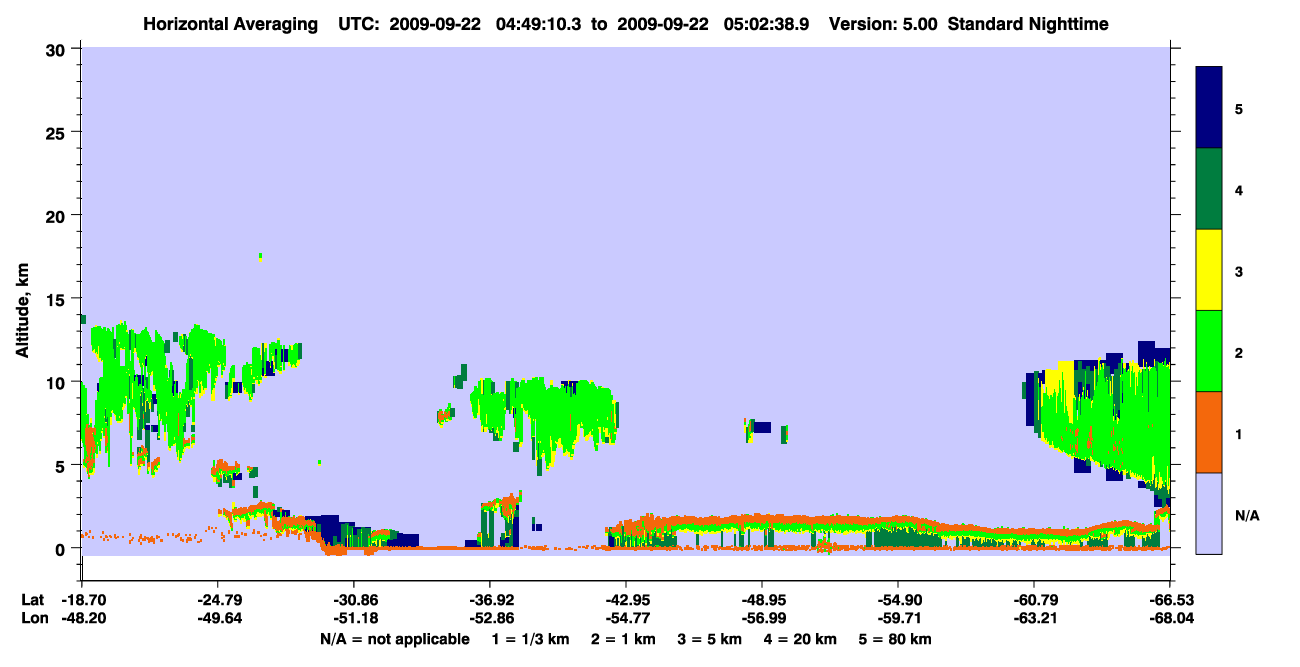Viewport: 1300px width, 667px height.
Task: Click the latitude value '-18.70'
Action: 82,600
